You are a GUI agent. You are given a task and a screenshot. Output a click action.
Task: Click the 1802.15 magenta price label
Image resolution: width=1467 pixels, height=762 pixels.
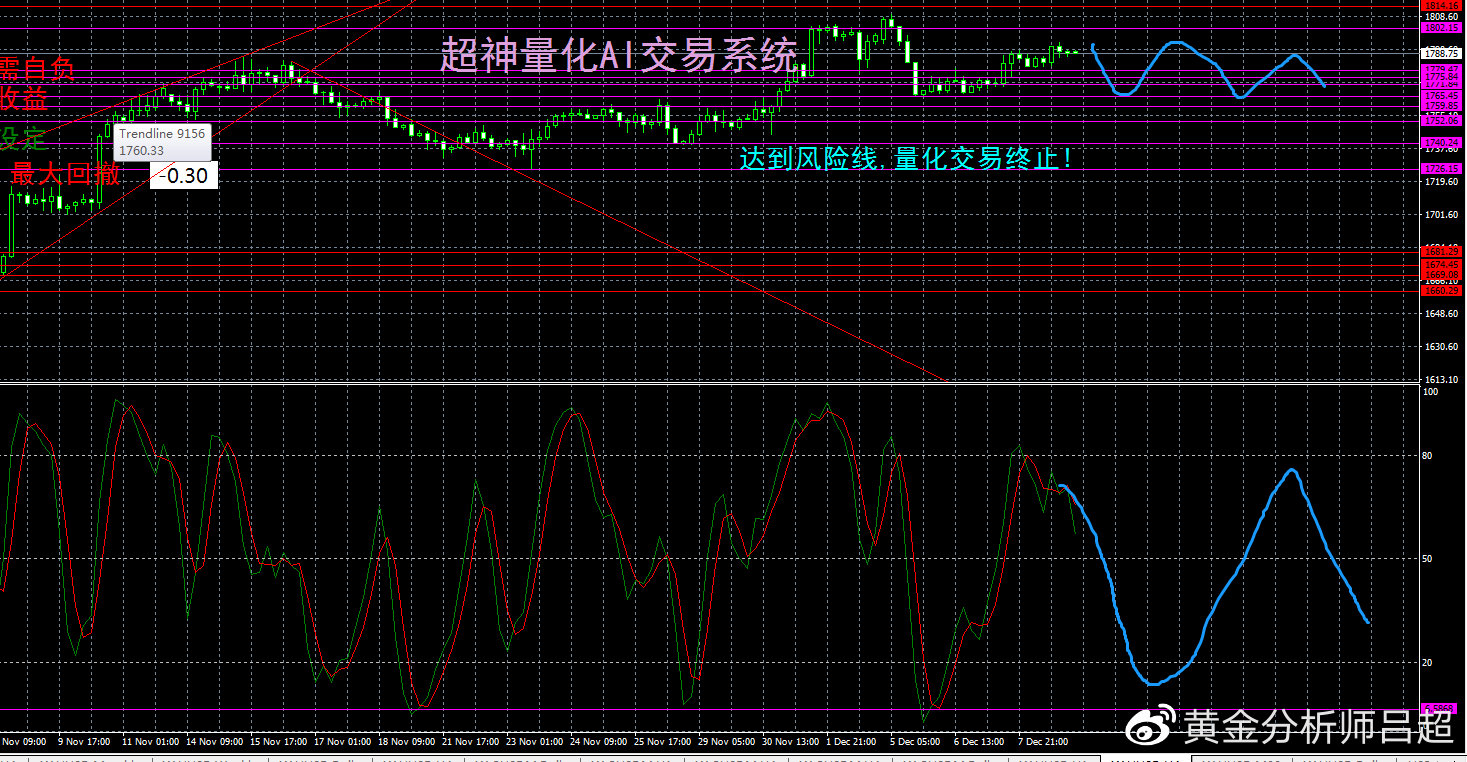pos(1441,28)
